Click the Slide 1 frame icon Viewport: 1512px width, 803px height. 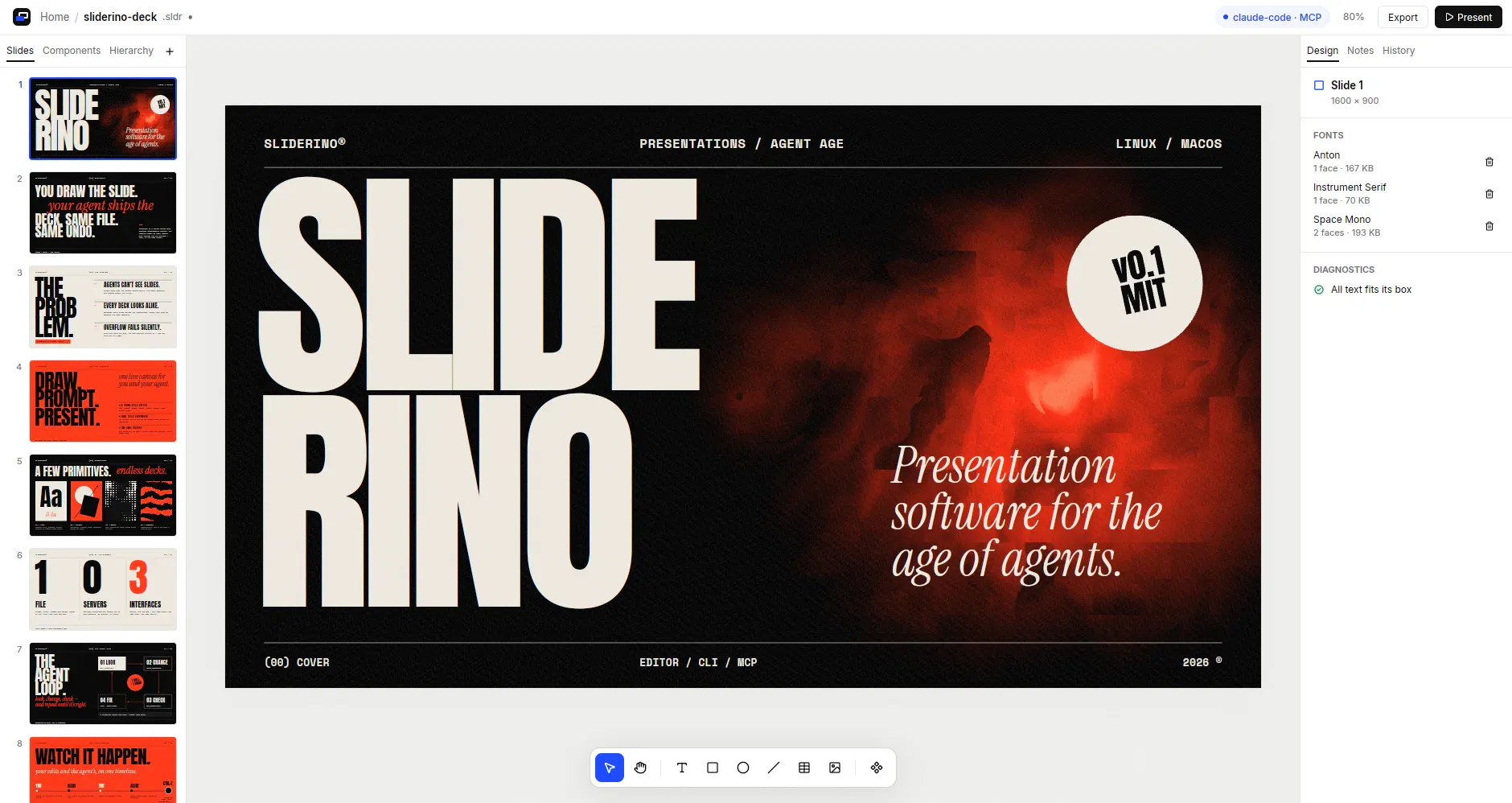1319,85
